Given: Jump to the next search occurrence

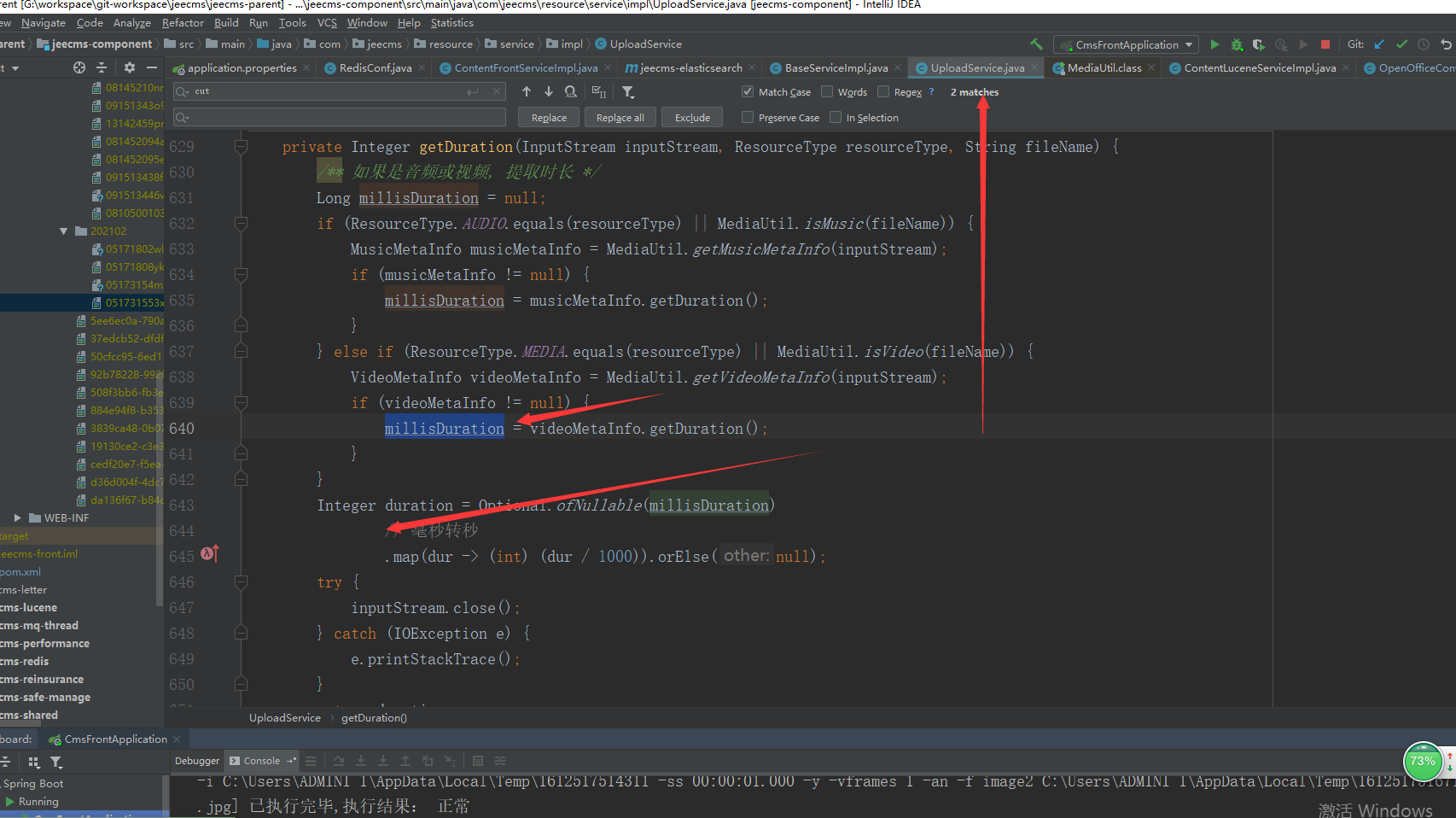Looking at the screenshot, I should pos(549,91).
